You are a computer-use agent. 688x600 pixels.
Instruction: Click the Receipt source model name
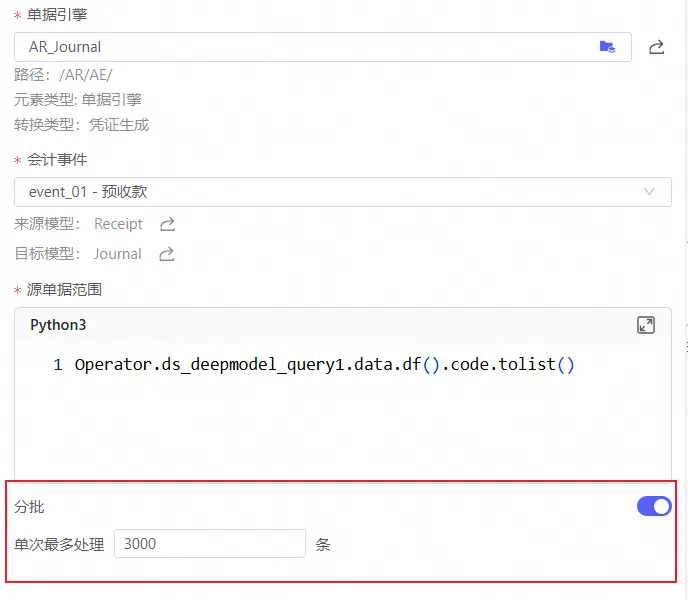click(118, 224)
